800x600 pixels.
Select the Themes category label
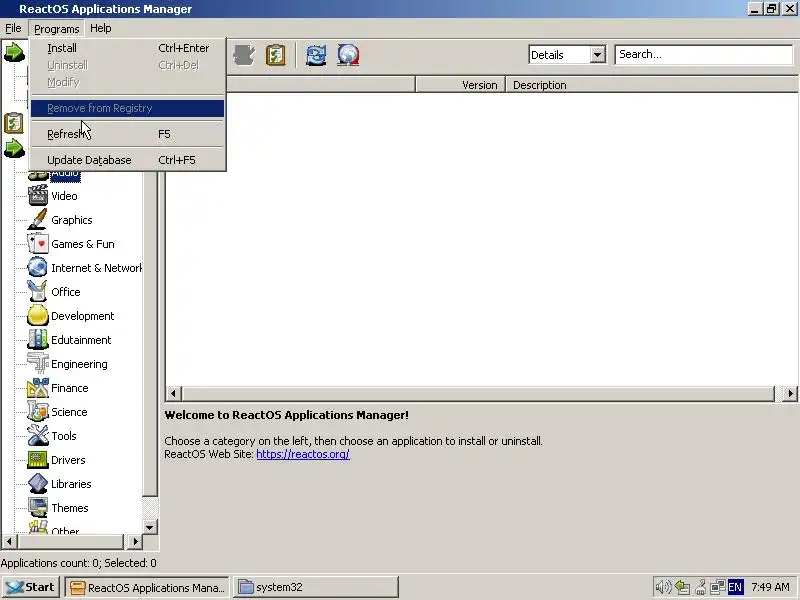tap(70, 508)
